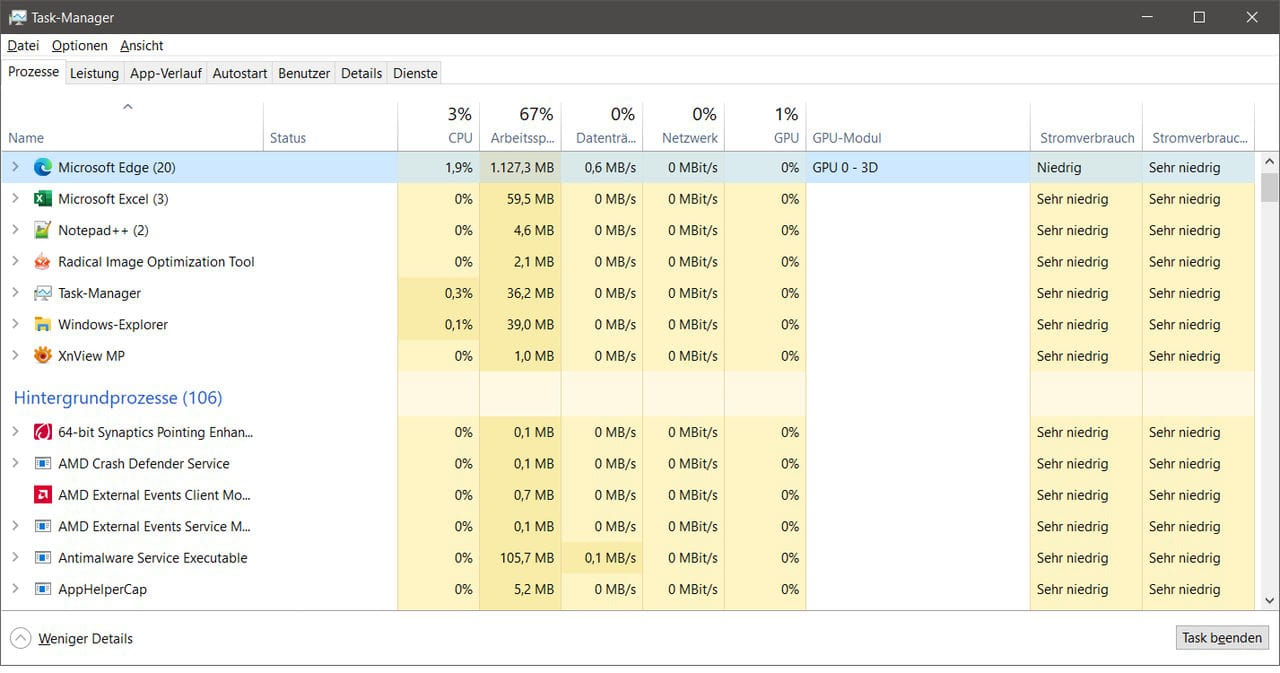Click the Microsoft Excel process icon
1280x673 pixels.
42,199
